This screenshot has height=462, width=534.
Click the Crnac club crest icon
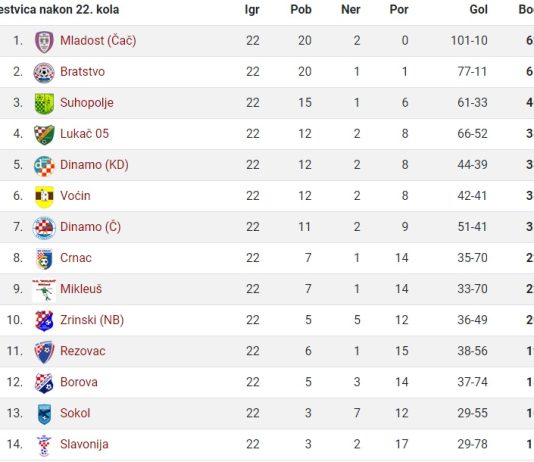(x=44, y=259)
